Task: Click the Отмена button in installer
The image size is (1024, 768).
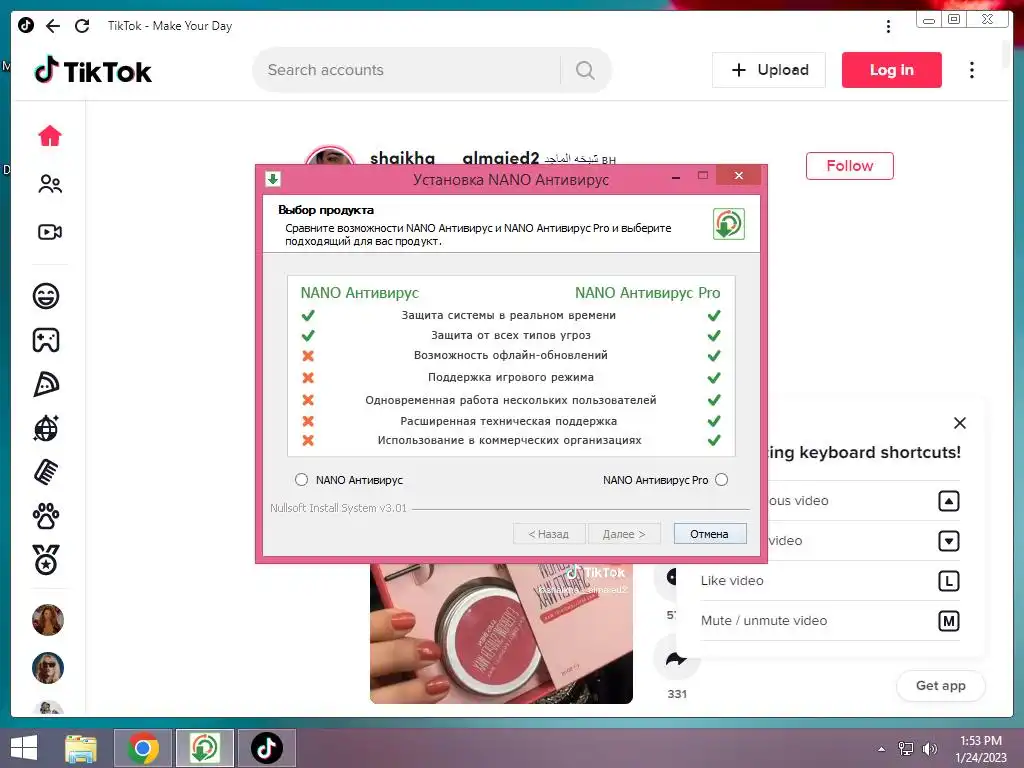Action: pyautogui.click(x=709, y=534)
